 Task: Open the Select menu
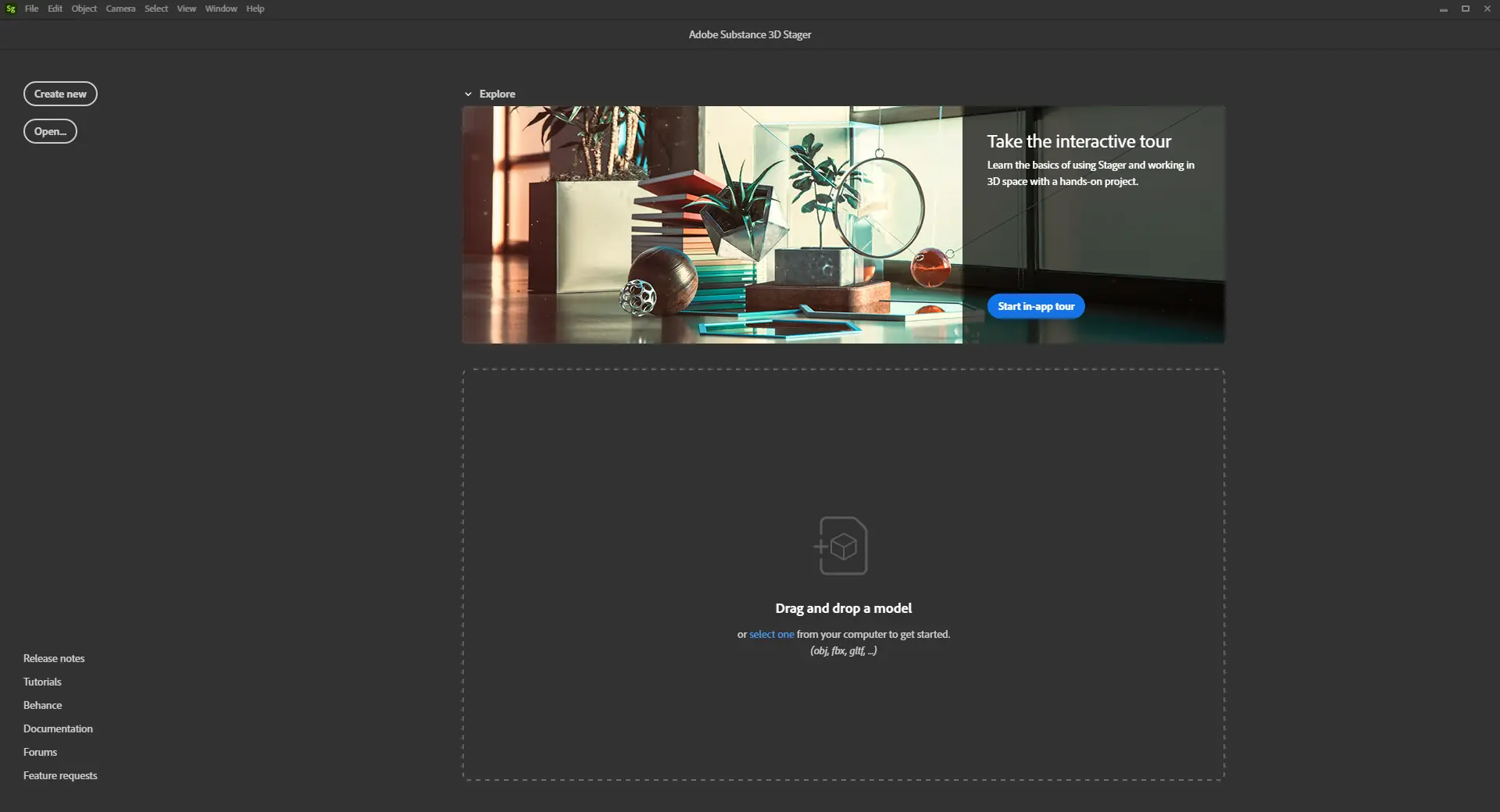(156, 9)
